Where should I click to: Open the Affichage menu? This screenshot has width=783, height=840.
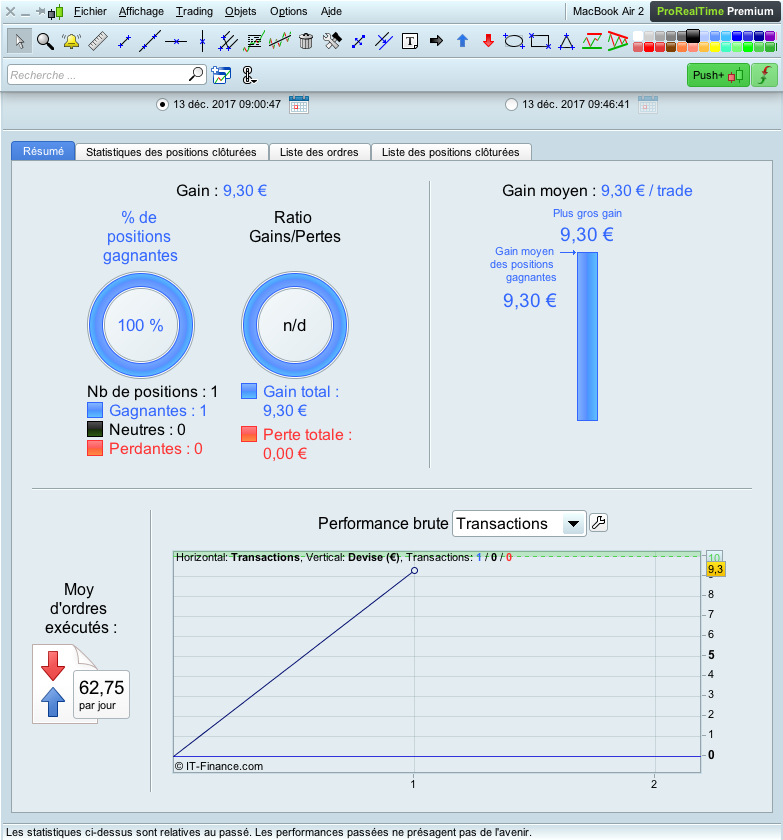[141, 11]
